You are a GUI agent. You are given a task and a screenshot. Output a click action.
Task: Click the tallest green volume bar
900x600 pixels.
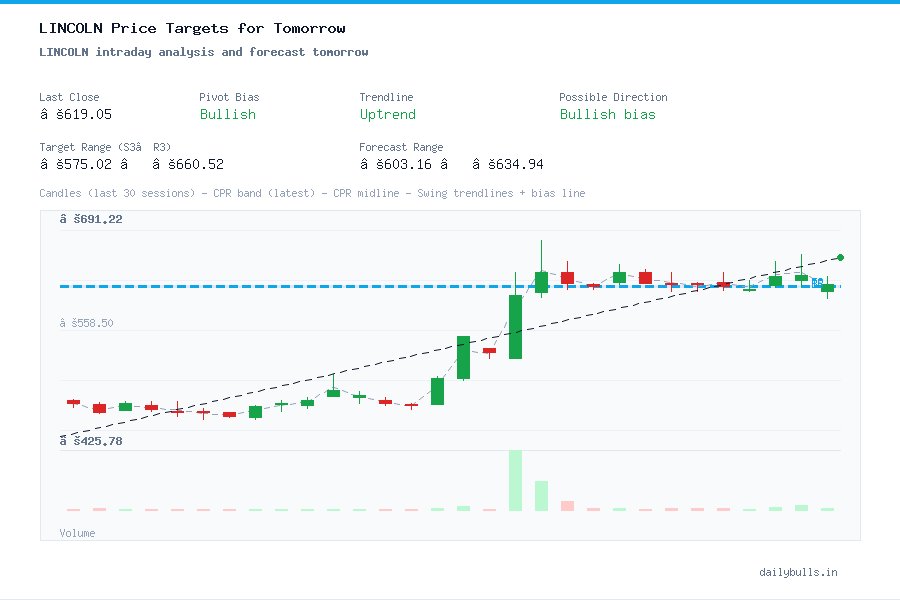click(516, 480)
